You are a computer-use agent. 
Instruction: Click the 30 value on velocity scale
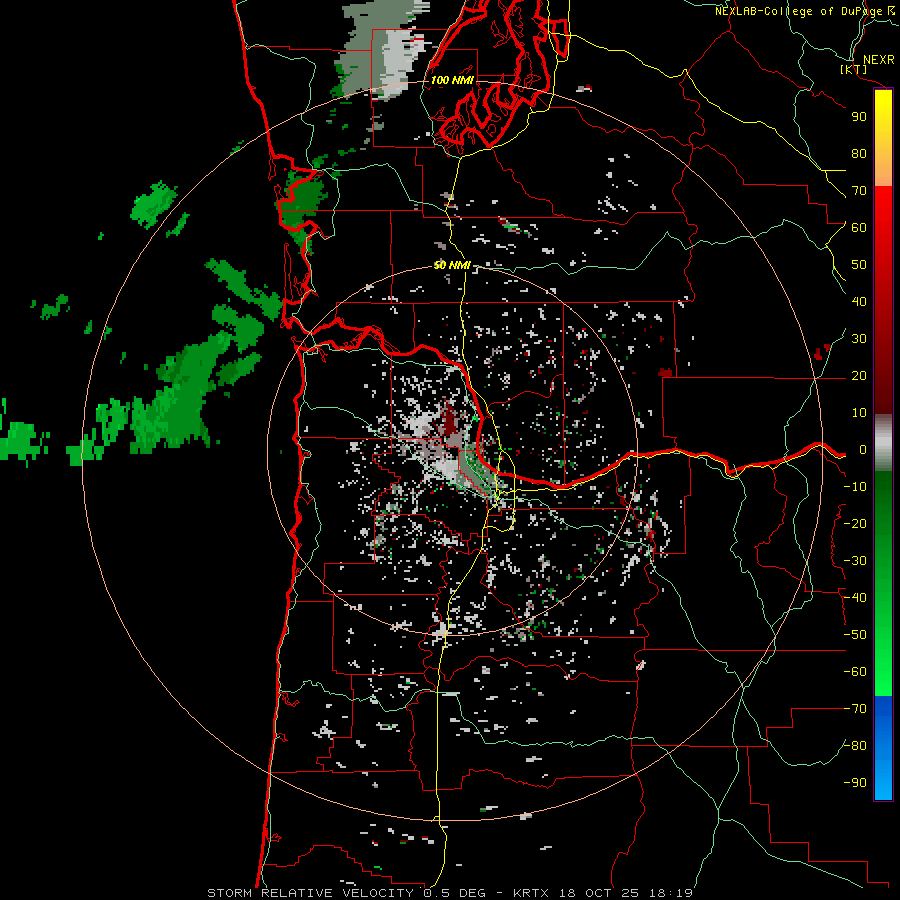coord(859,339)
